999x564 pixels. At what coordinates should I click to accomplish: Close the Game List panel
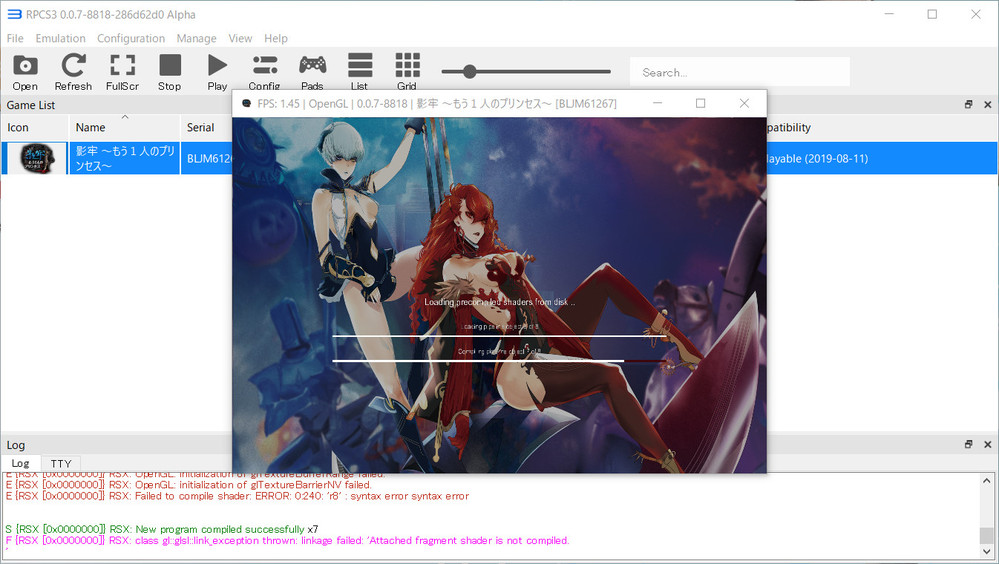tap(988, 105)
